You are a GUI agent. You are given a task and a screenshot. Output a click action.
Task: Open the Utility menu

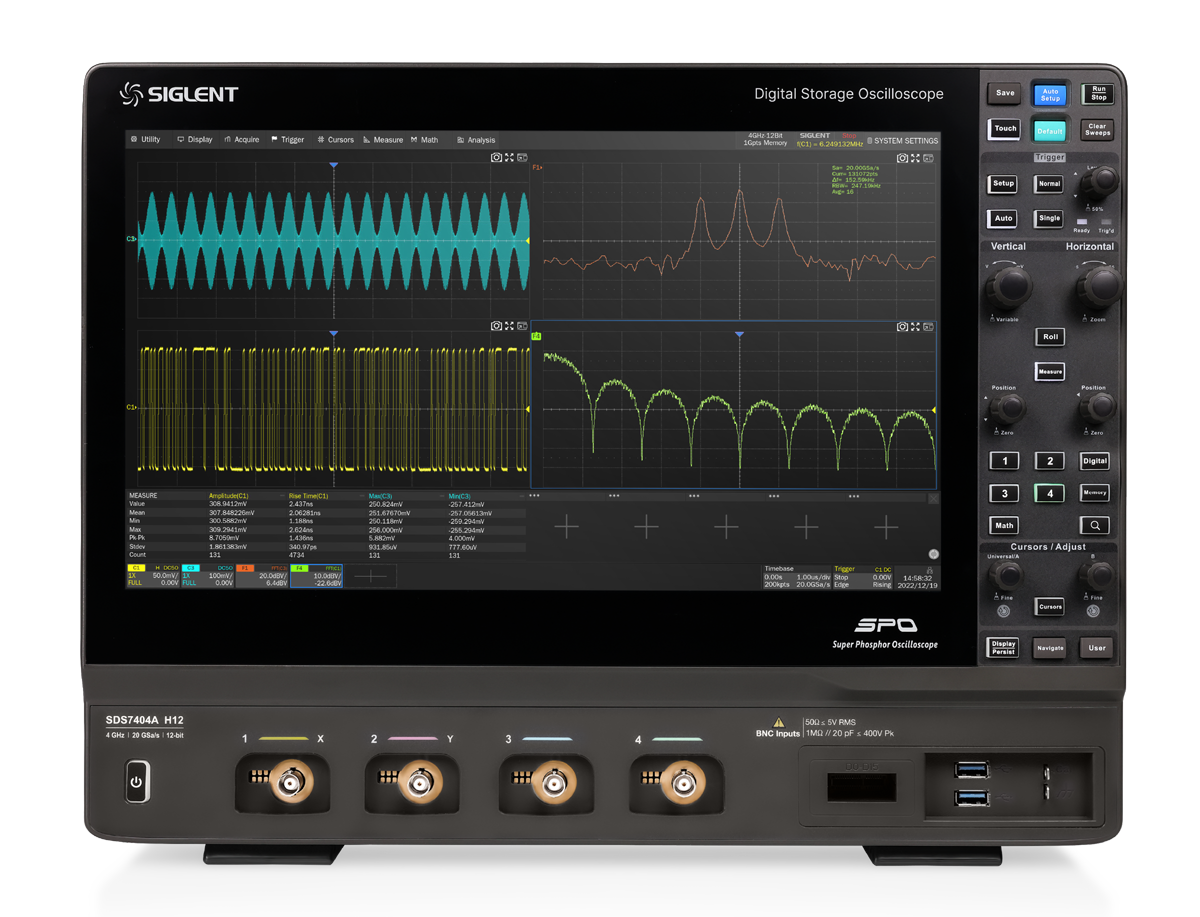click(x=144, y=140)
